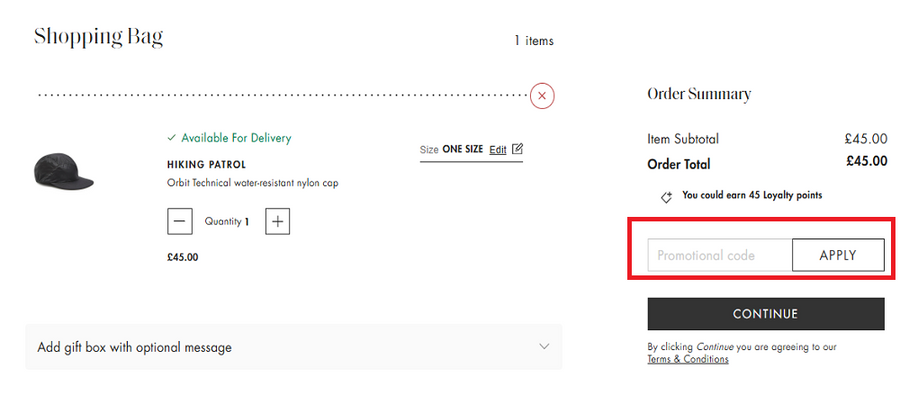The image size is (900, 405).
Task: Decrease quantity with the minus button
Action: point(180,221)
